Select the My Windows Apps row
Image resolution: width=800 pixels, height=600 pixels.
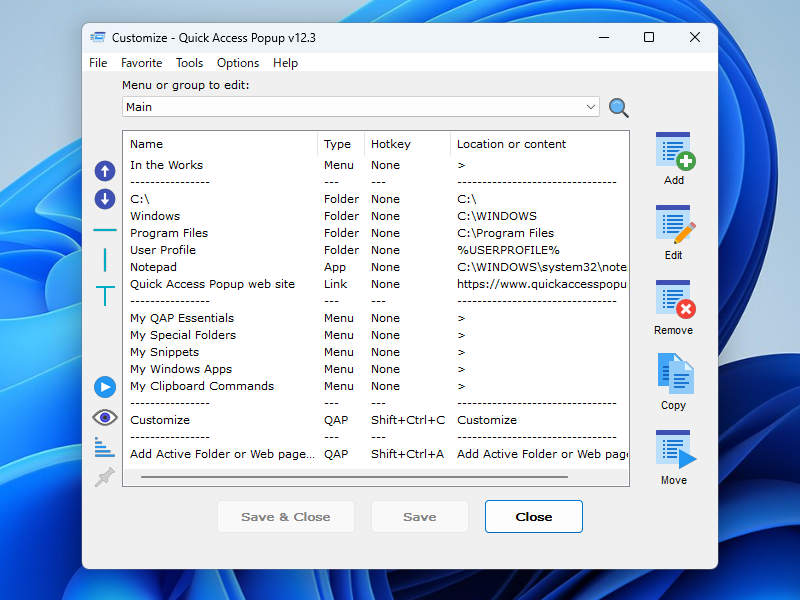click(376, 369)
